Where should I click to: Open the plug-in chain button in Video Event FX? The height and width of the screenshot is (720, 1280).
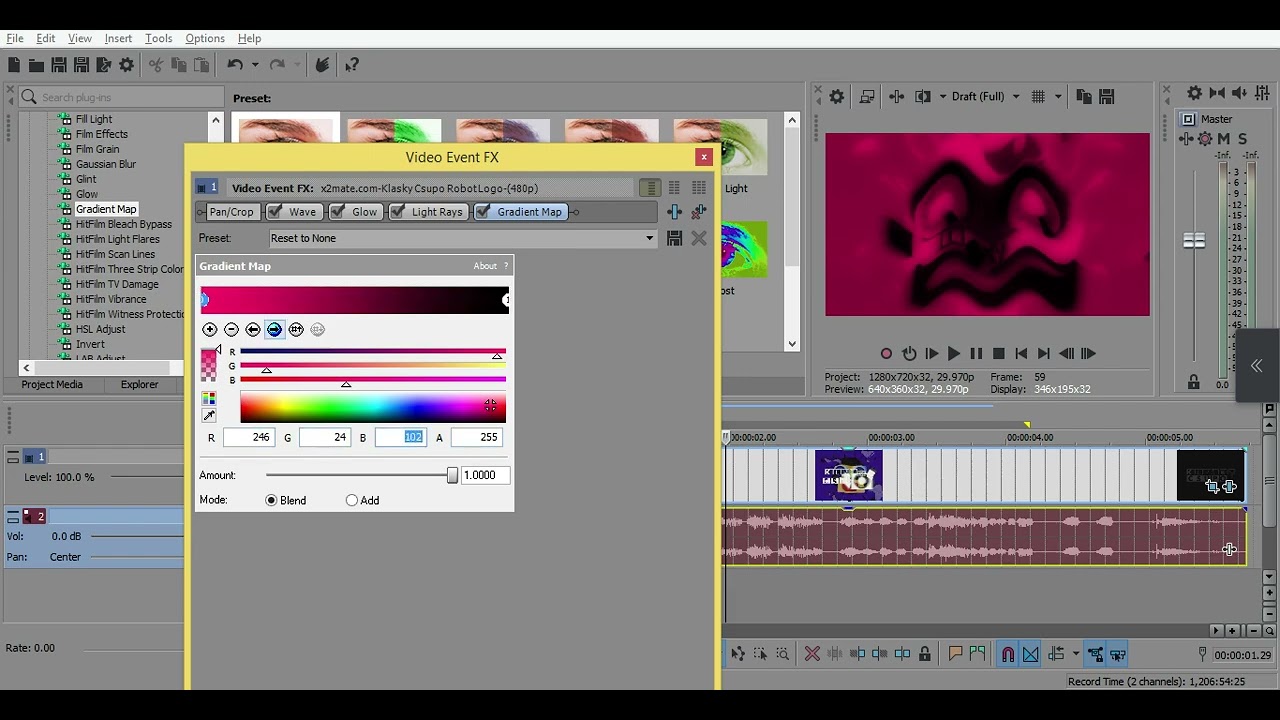tap(674, 212)
